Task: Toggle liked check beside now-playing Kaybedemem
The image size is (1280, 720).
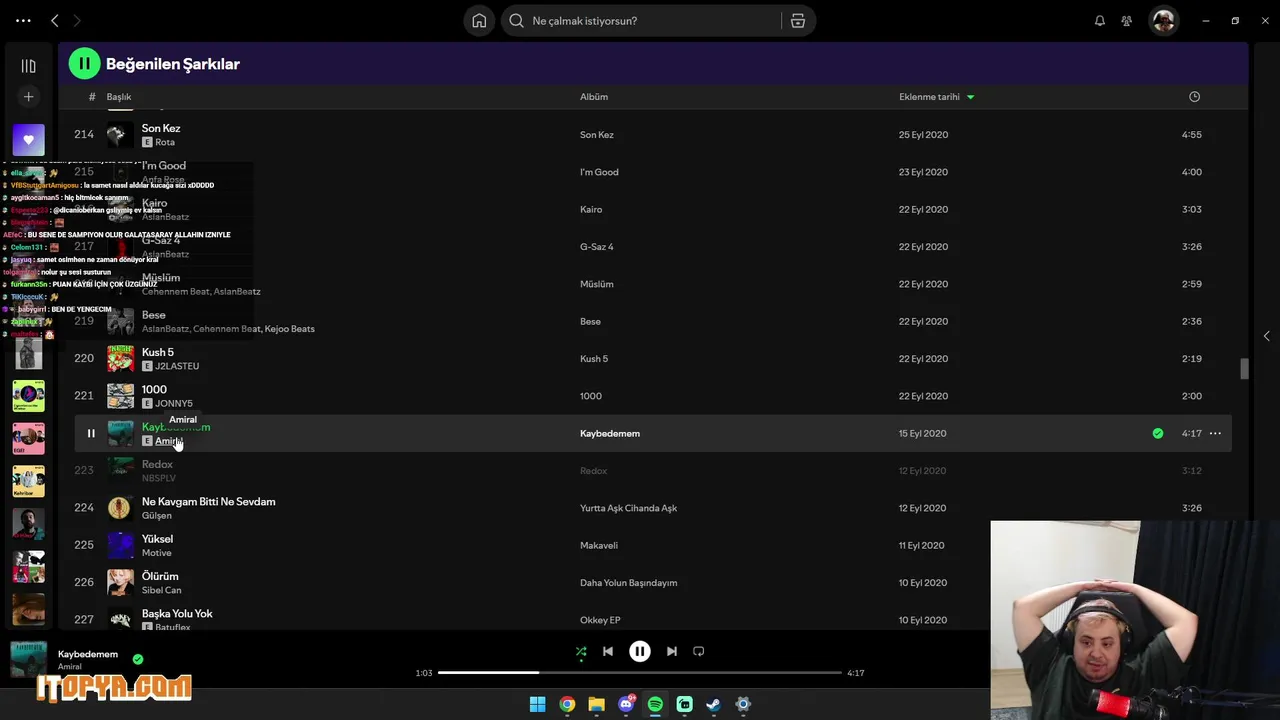Action: point(138,659)
